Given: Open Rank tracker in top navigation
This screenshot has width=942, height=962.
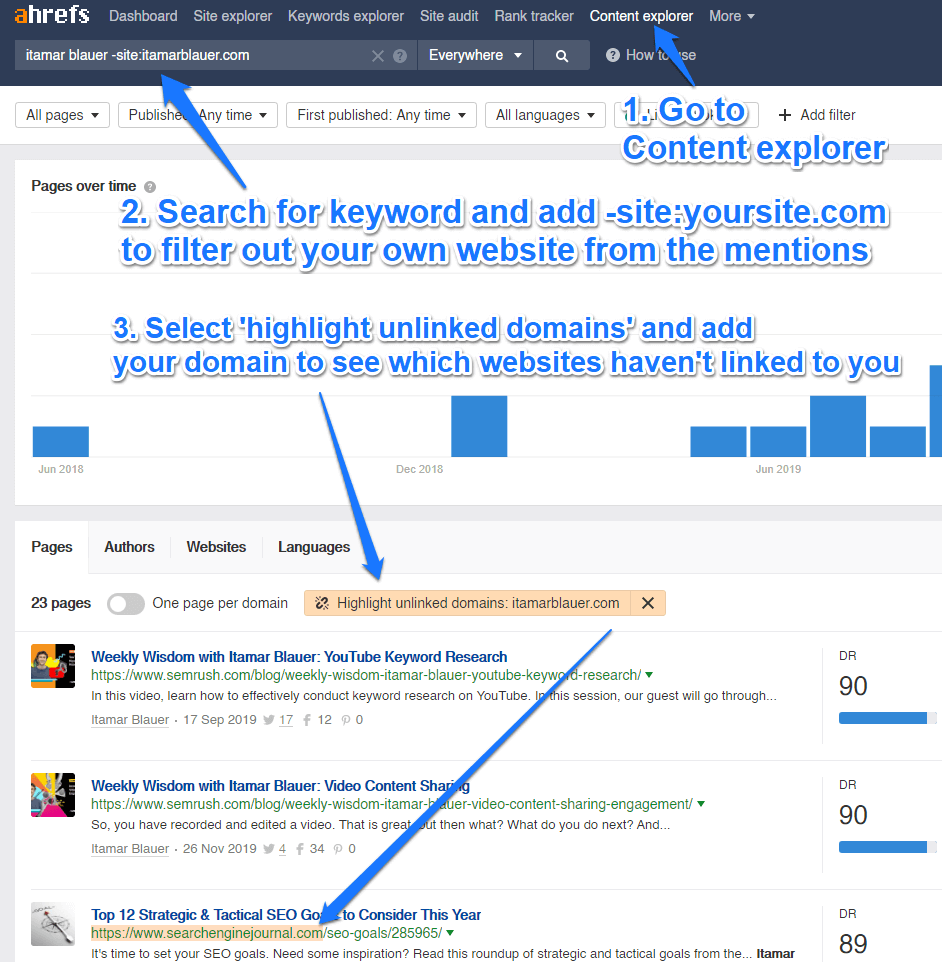Looking at the screenshot, I should tap(534, 16).
